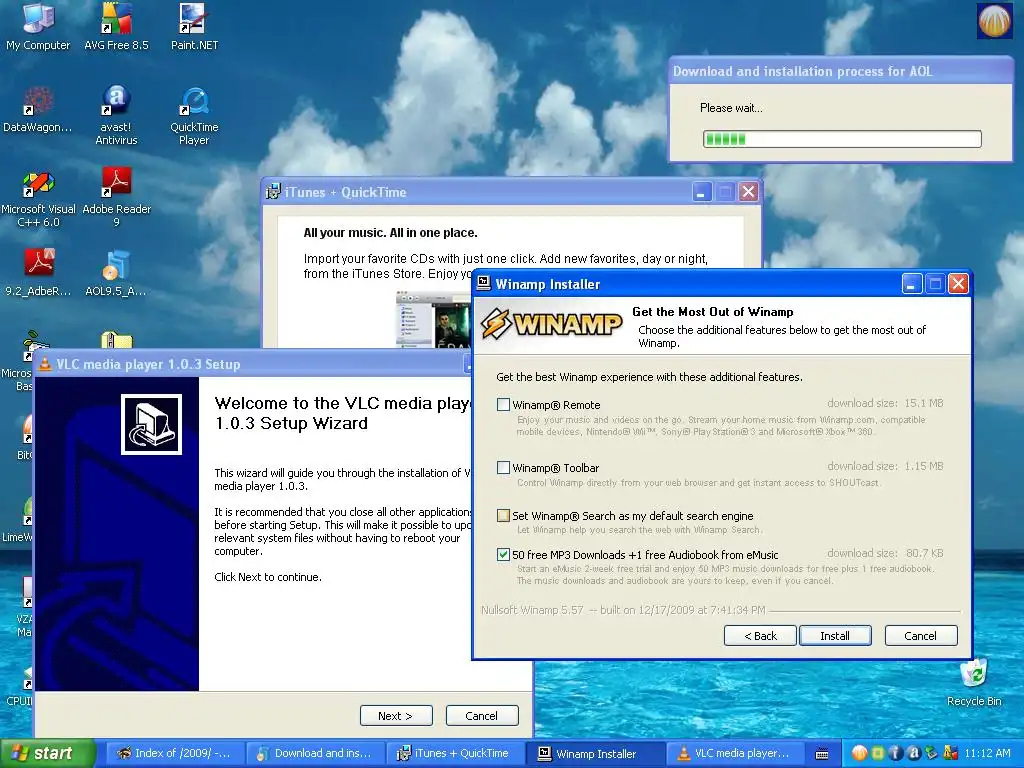Click 'Click Next to continue.' text in VLC
Viewport: 1024px width, 768px height.
pos(268,577)
